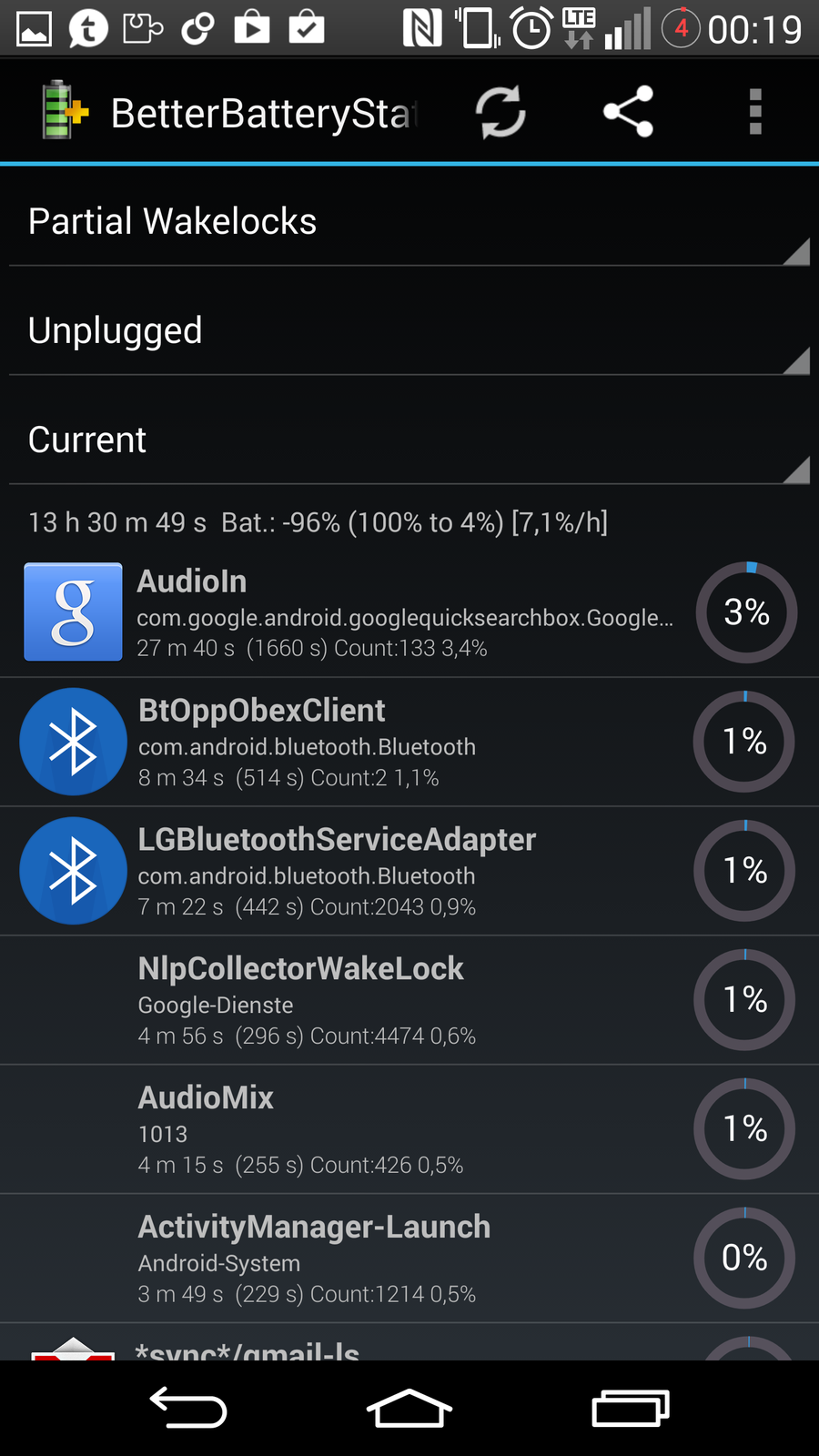Tap the AudioIn wakelock title
The image size is (819, 1456).
pos(192,581)
